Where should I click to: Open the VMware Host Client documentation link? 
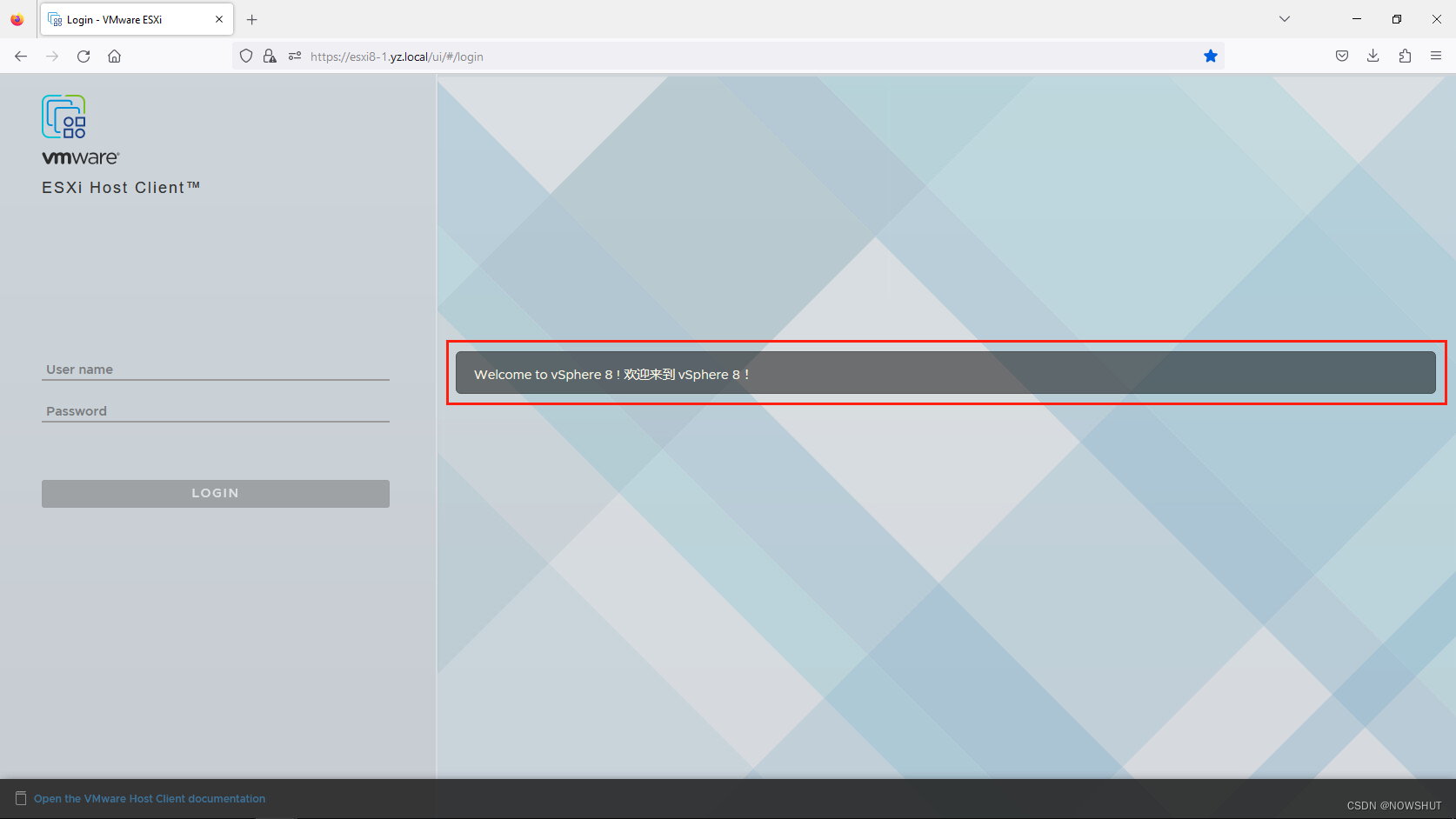click(150, 799)
